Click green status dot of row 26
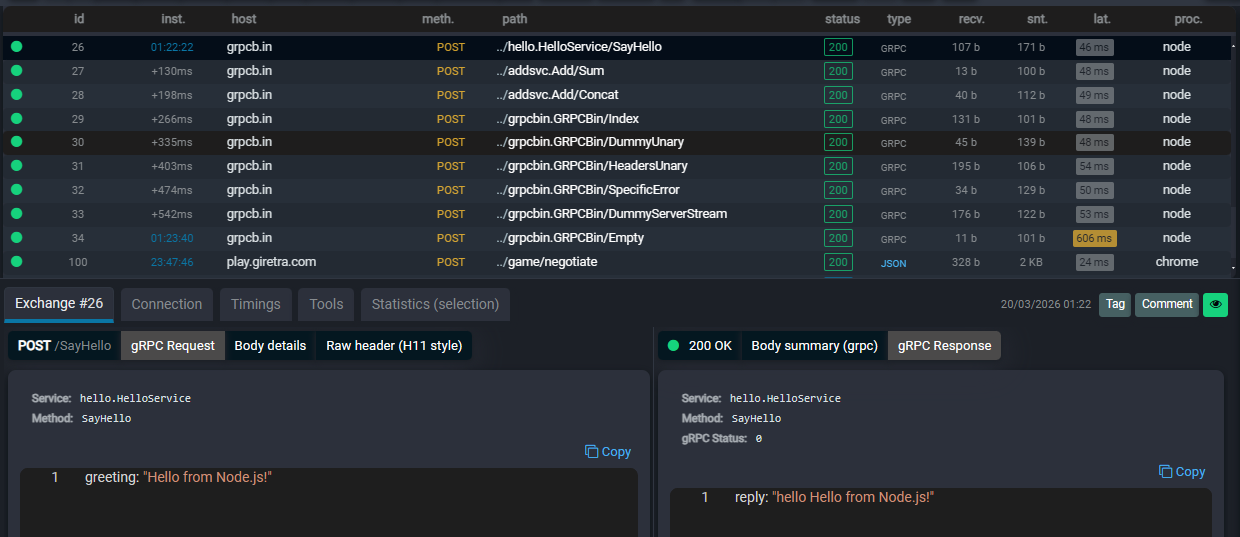 16,47
